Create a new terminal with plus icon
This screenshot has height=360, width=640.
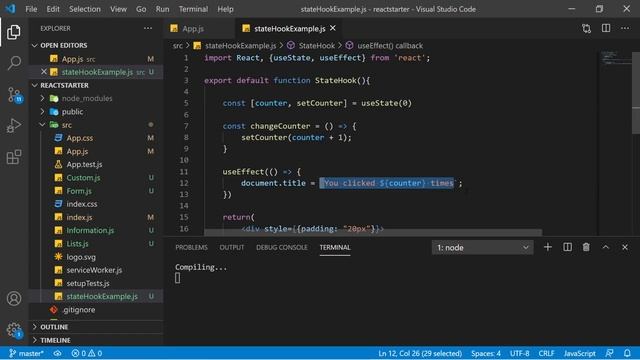pyautogui.click(x=548, y=247)
